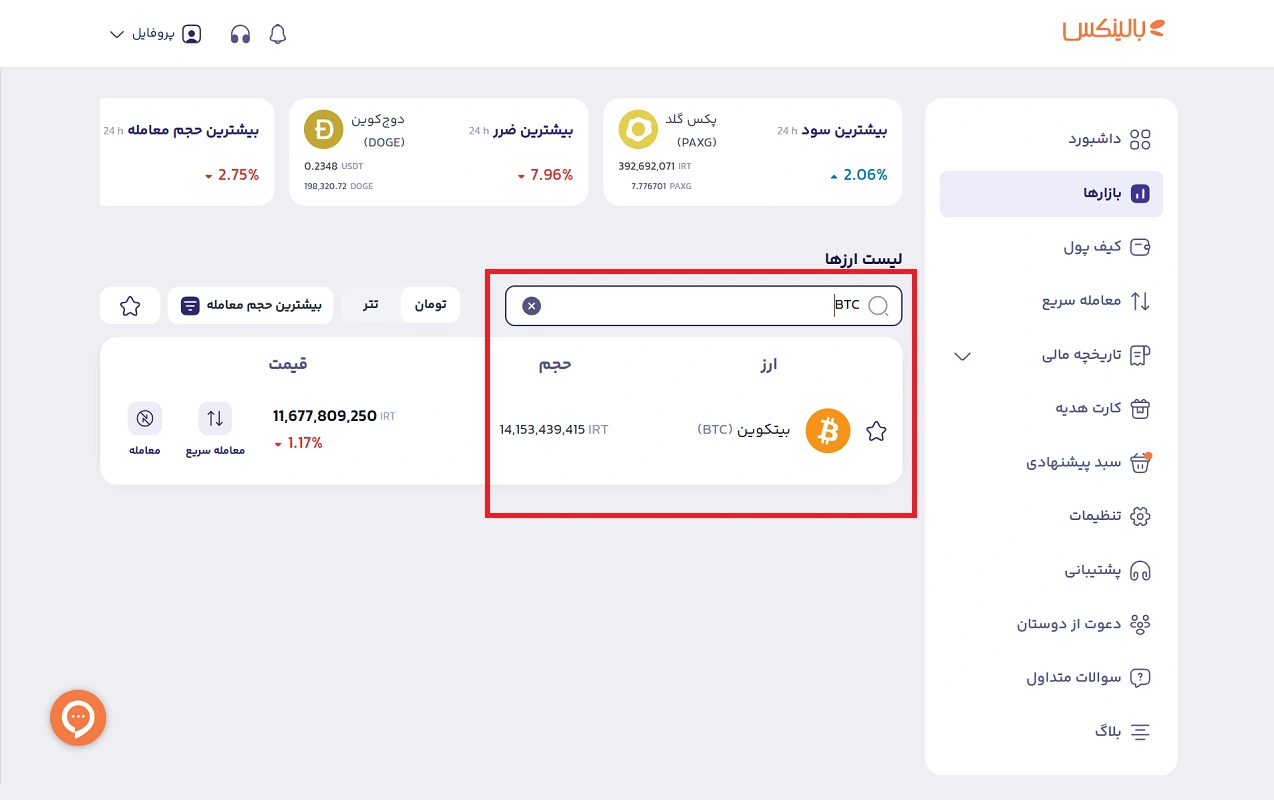Click the 198,320.72 DOGE amount

(x=338, y=186)
